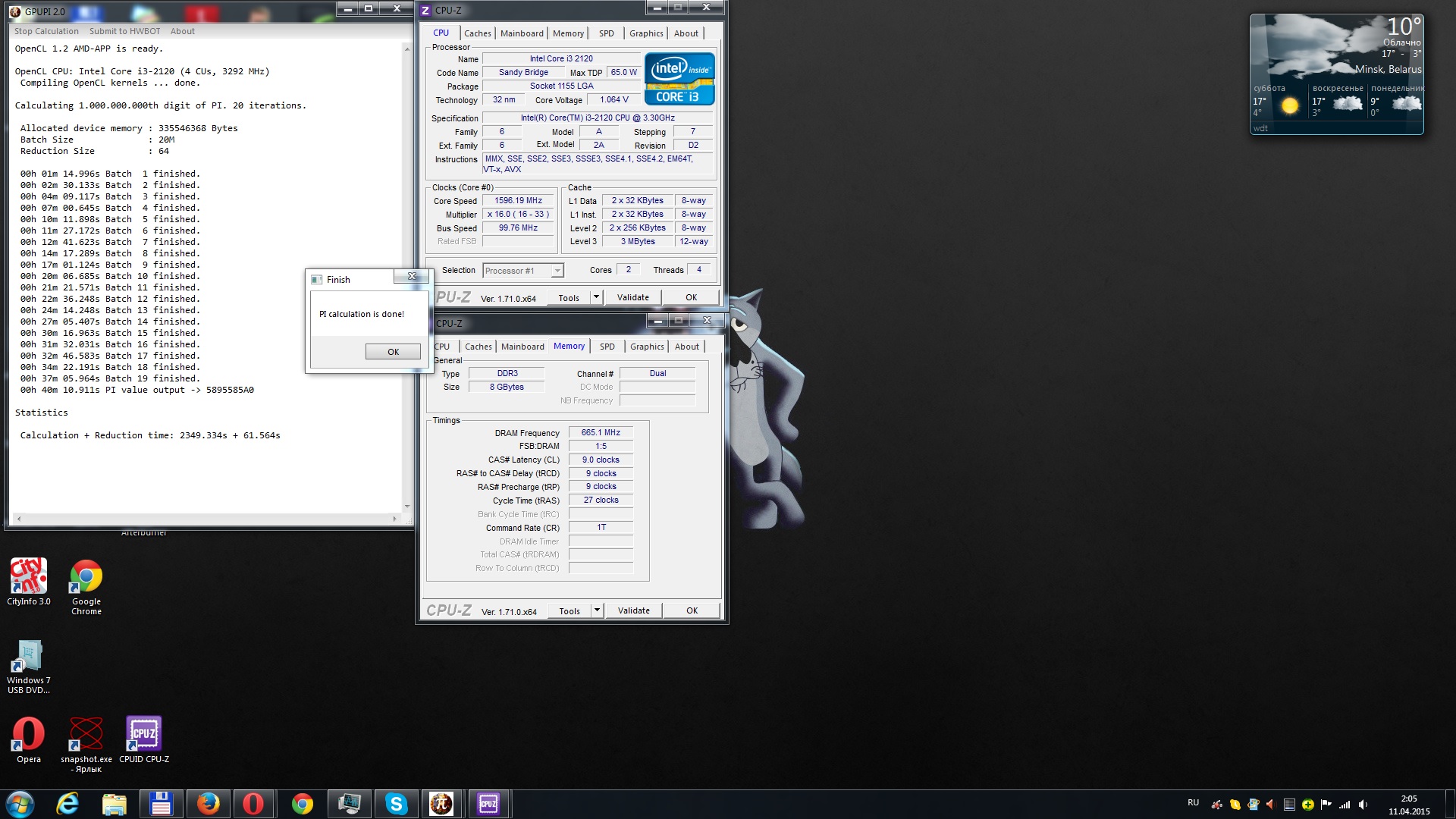Click green plus tray icon
The height and width of the screenshot is (819, 1456).
1308,805
